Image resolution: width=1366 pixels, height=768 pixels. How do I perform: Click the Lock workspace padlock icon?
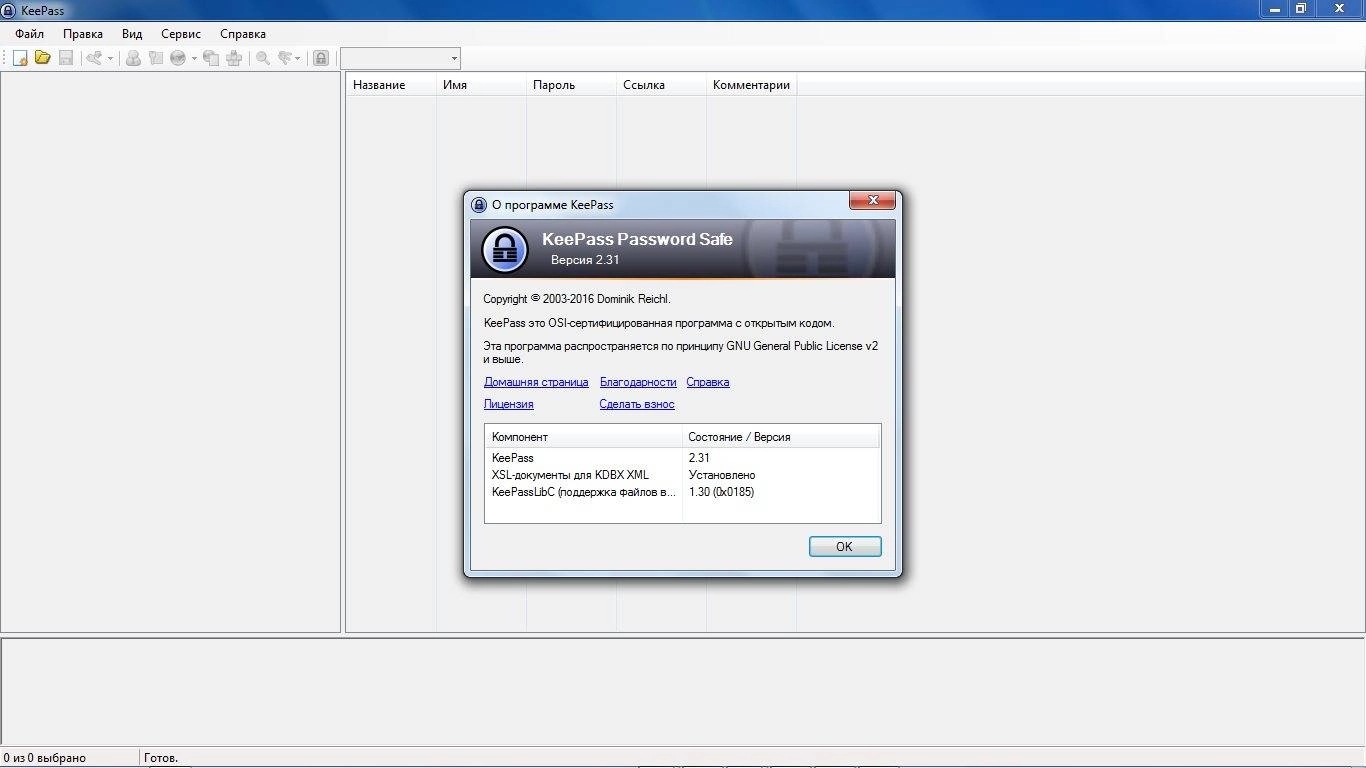[321, 58]
